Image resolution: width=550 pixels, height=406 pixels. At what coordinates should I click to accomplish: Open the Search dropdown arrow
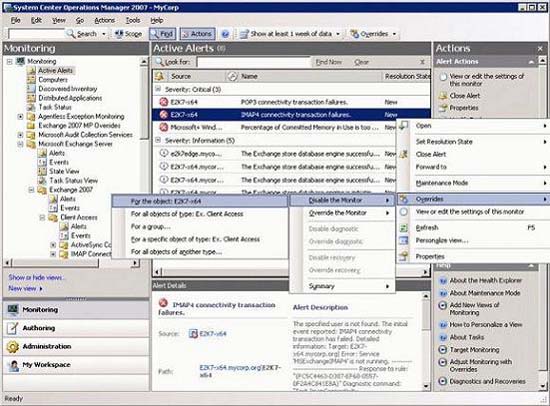coord(104,34)
